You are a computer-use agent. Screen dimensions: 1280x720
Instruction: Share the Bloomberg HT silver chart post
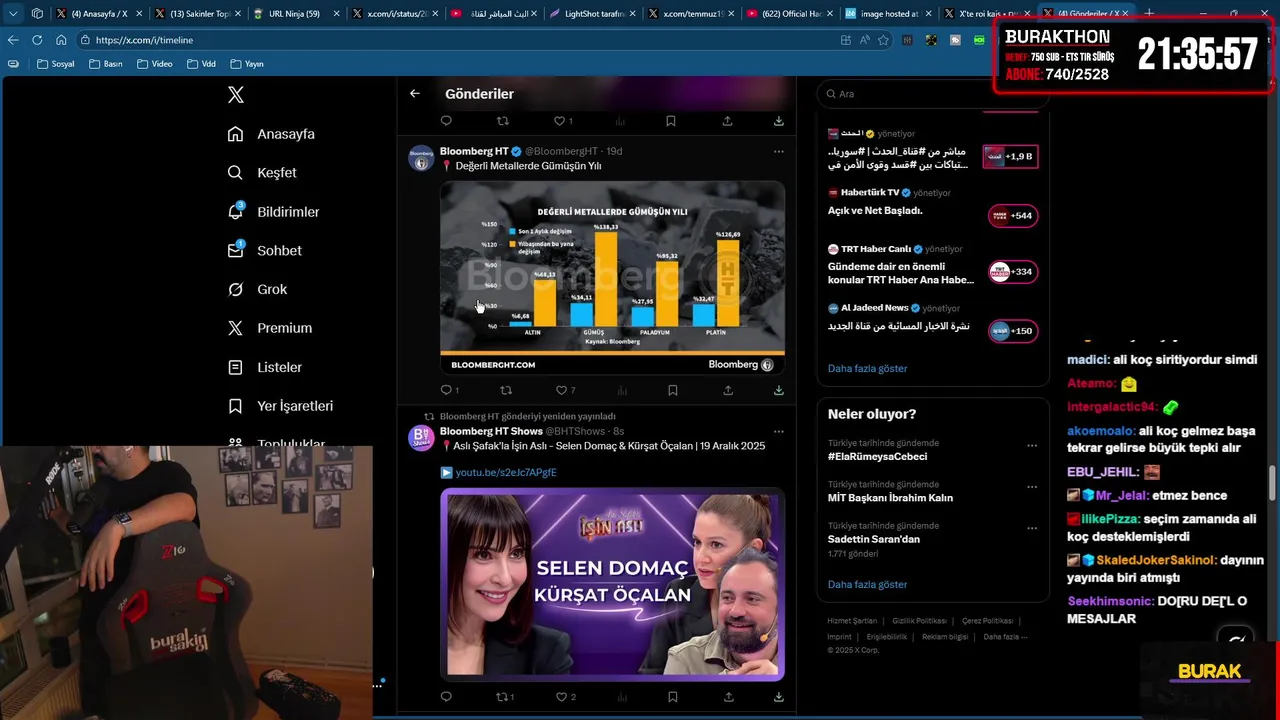click(x=728, y=390)
